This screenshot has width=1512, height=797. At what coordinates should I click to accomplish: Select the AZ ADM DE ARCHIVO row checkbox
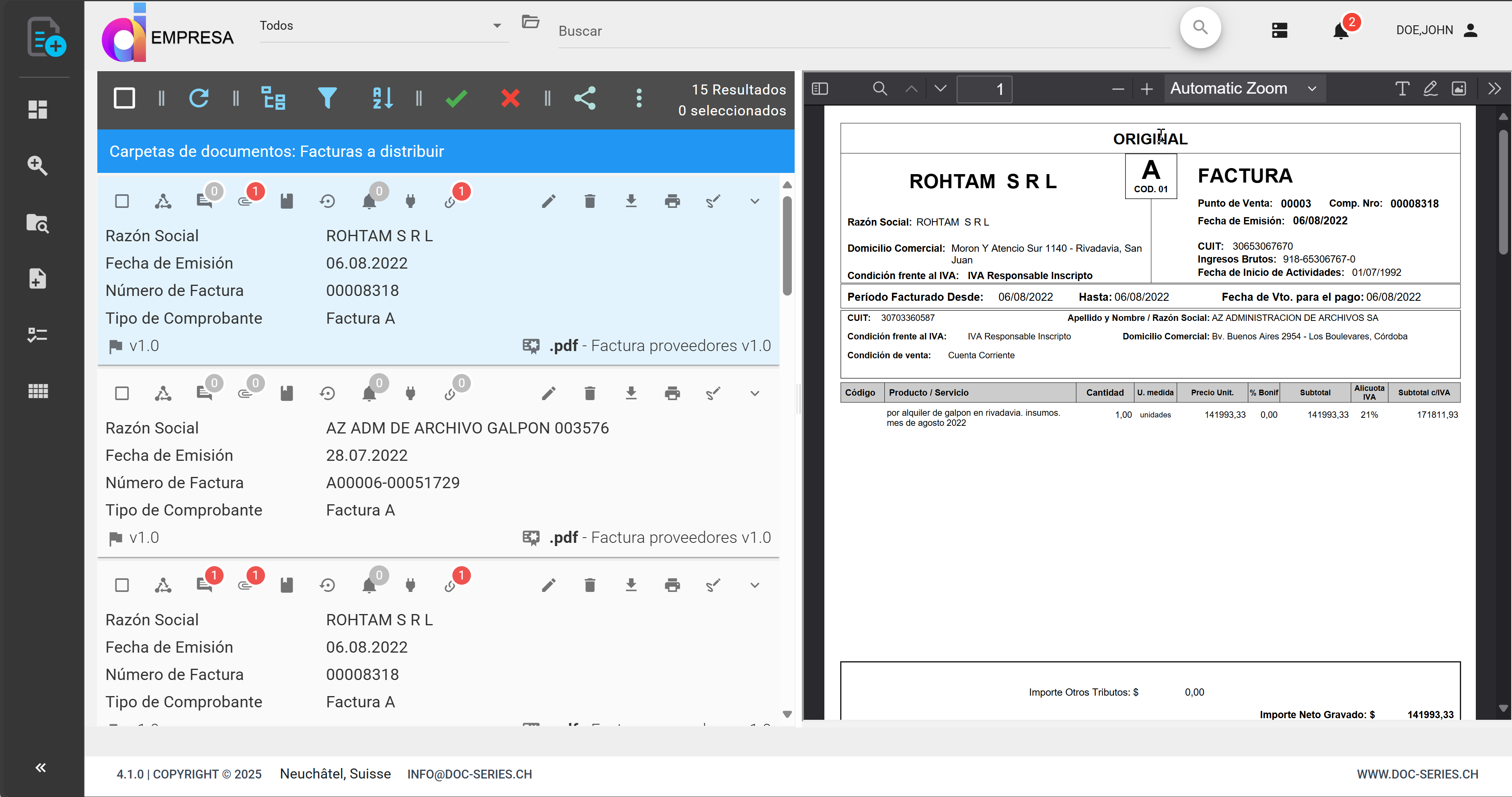point(121,393)
